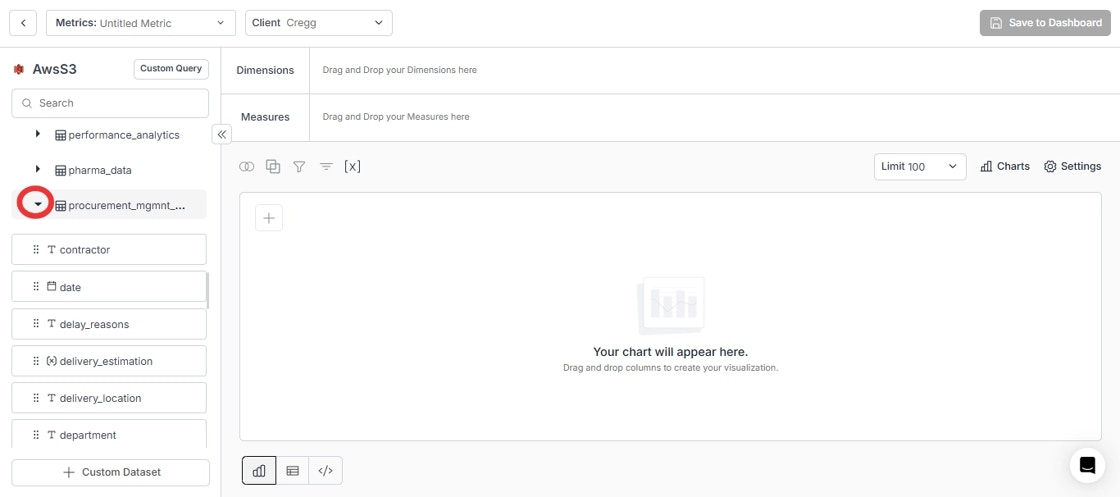Expand the performance_analytics table

[x=38, y=134]
